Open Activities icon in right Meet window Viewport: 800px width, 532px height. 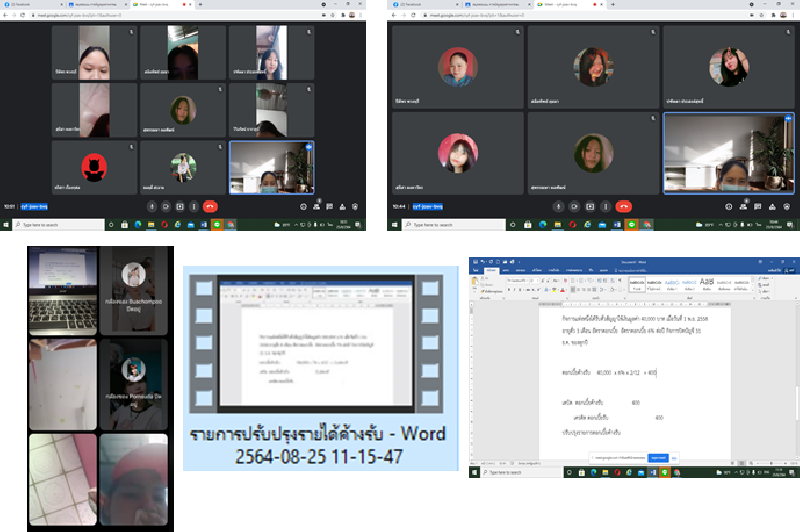tap(771, 206)
